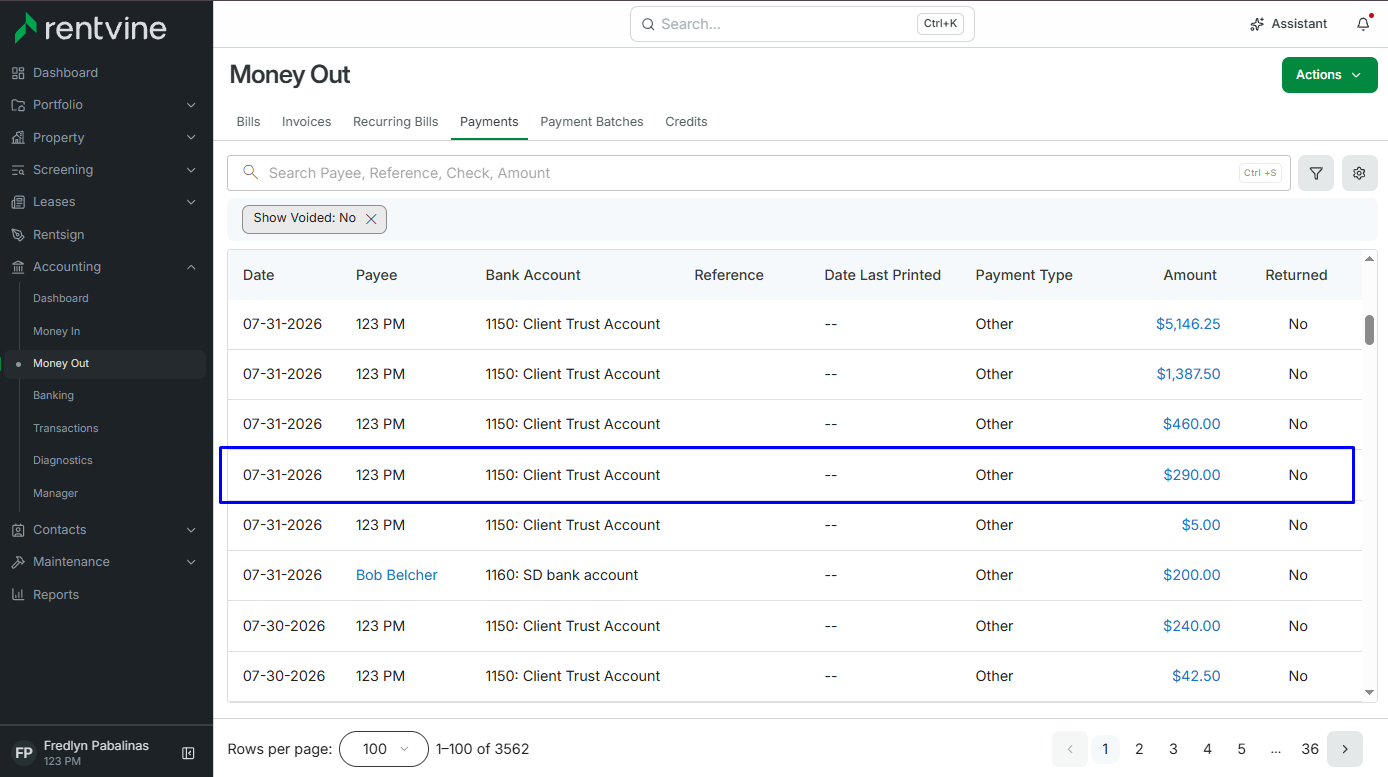This screenshot has height=777, width=1388.
Task: Click the global Search field
Action: [802, 24]
